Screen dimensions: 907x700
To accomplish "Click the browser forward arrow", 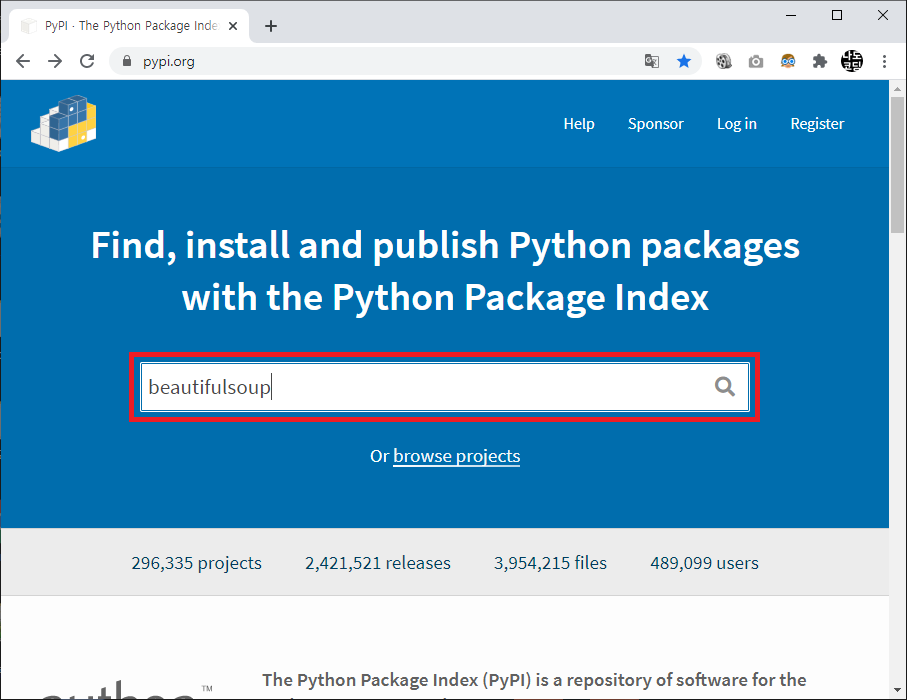I will (x=55, y=61).
